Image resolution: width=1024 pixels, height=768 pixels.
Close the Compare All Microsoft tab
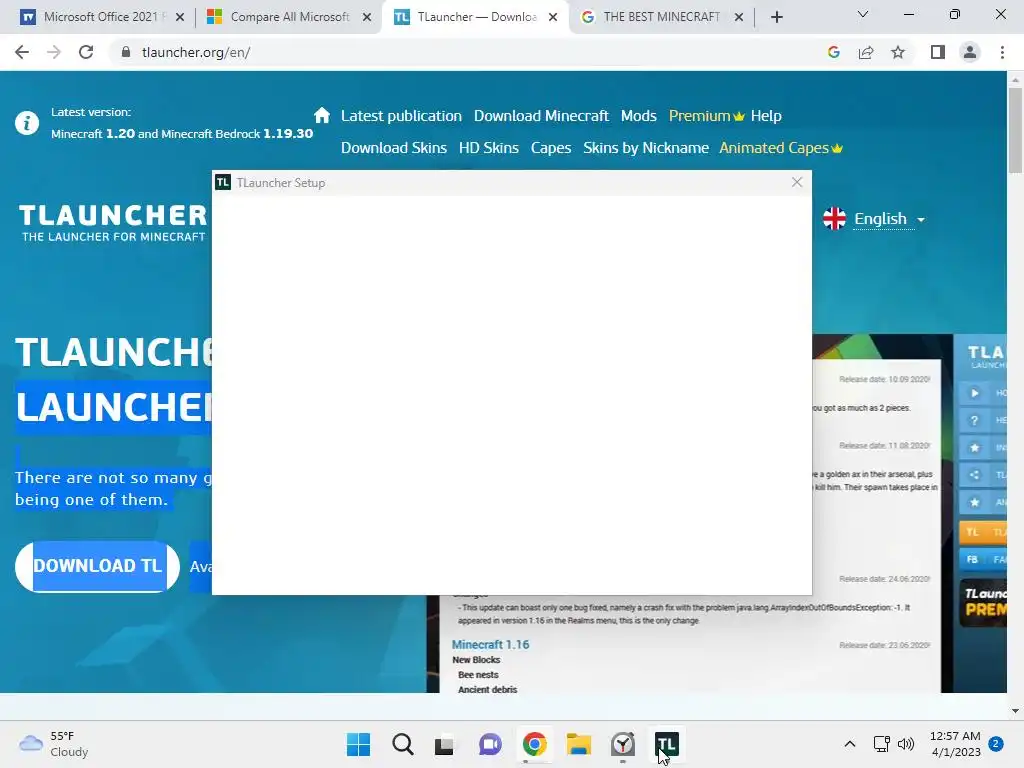click(x=367, y=17)
